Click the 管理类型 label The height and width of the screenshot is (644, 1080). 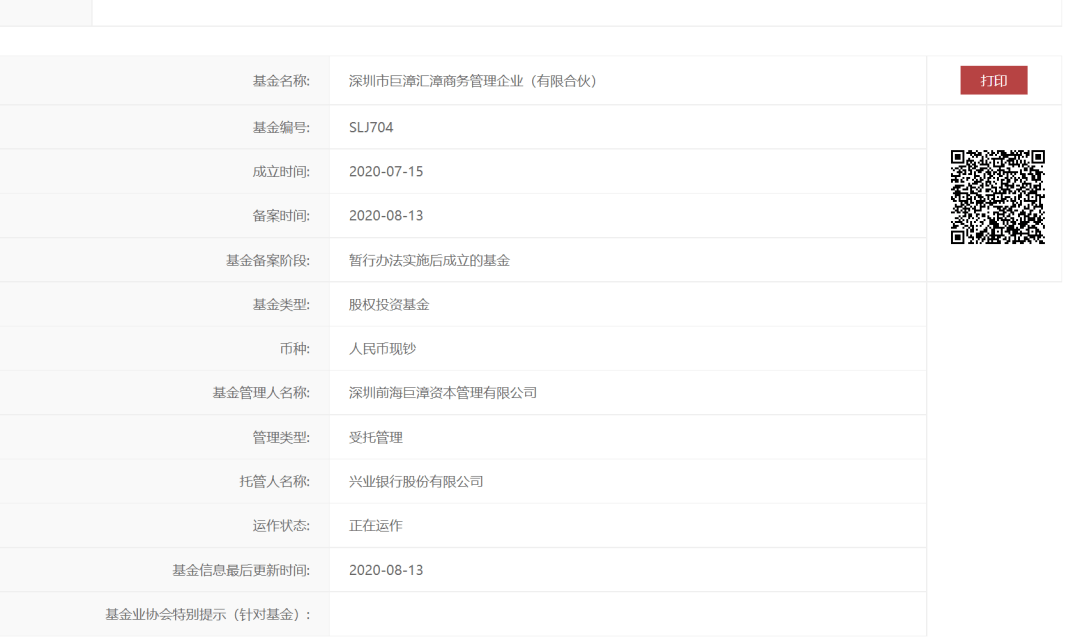click(x=281, y=437)
